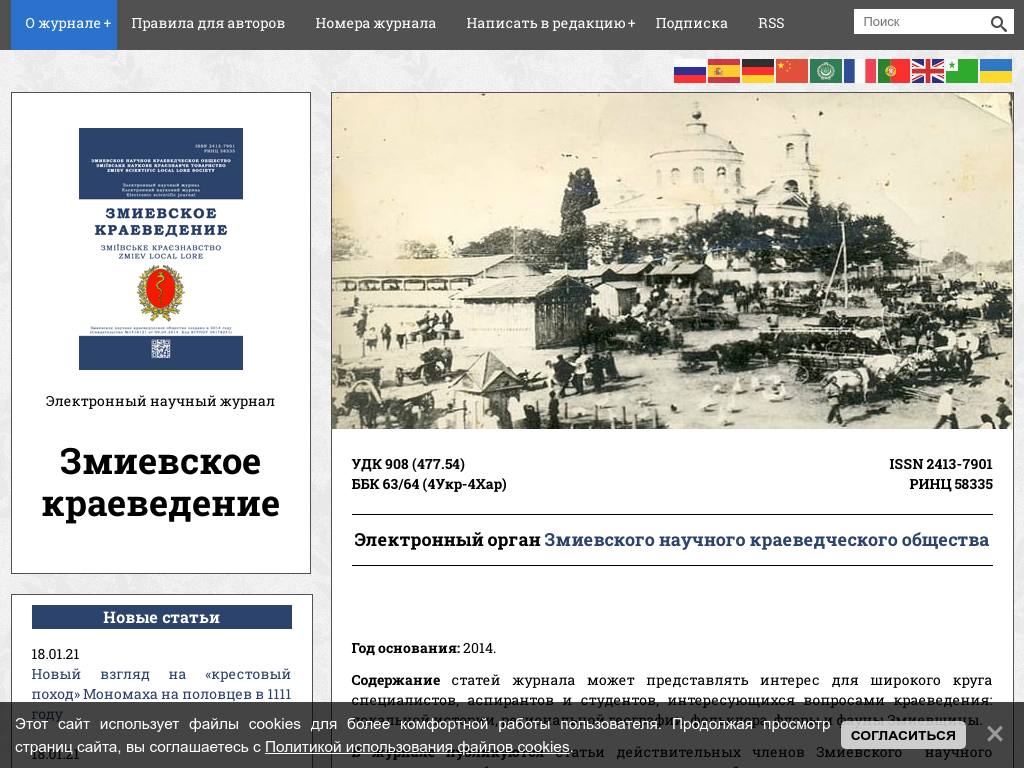
Task: Go to 'Номера журнала' section
Action: (376, 24)
